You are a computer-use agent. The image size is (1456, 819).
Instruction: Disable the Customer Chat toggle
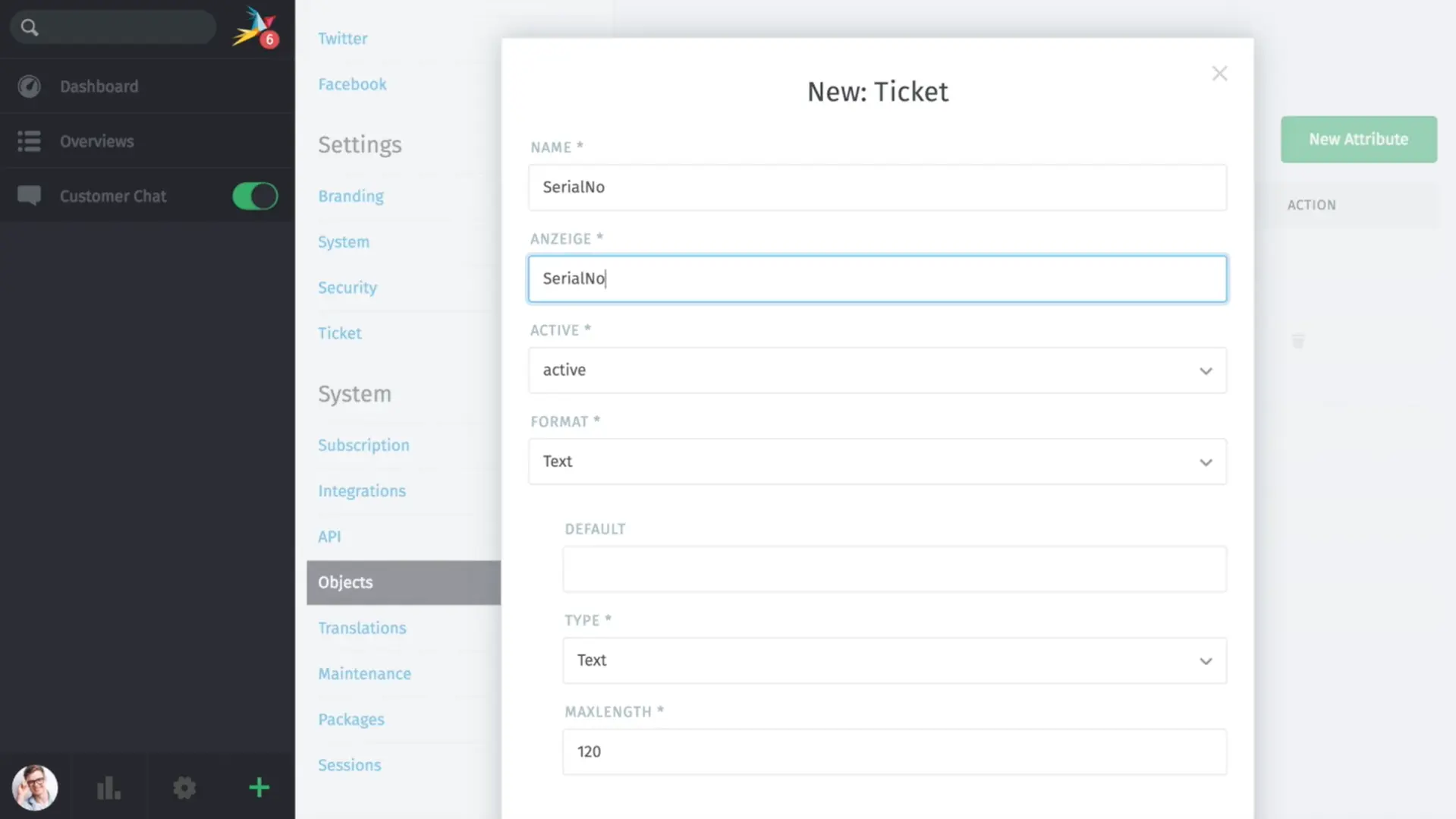[254, 196]
